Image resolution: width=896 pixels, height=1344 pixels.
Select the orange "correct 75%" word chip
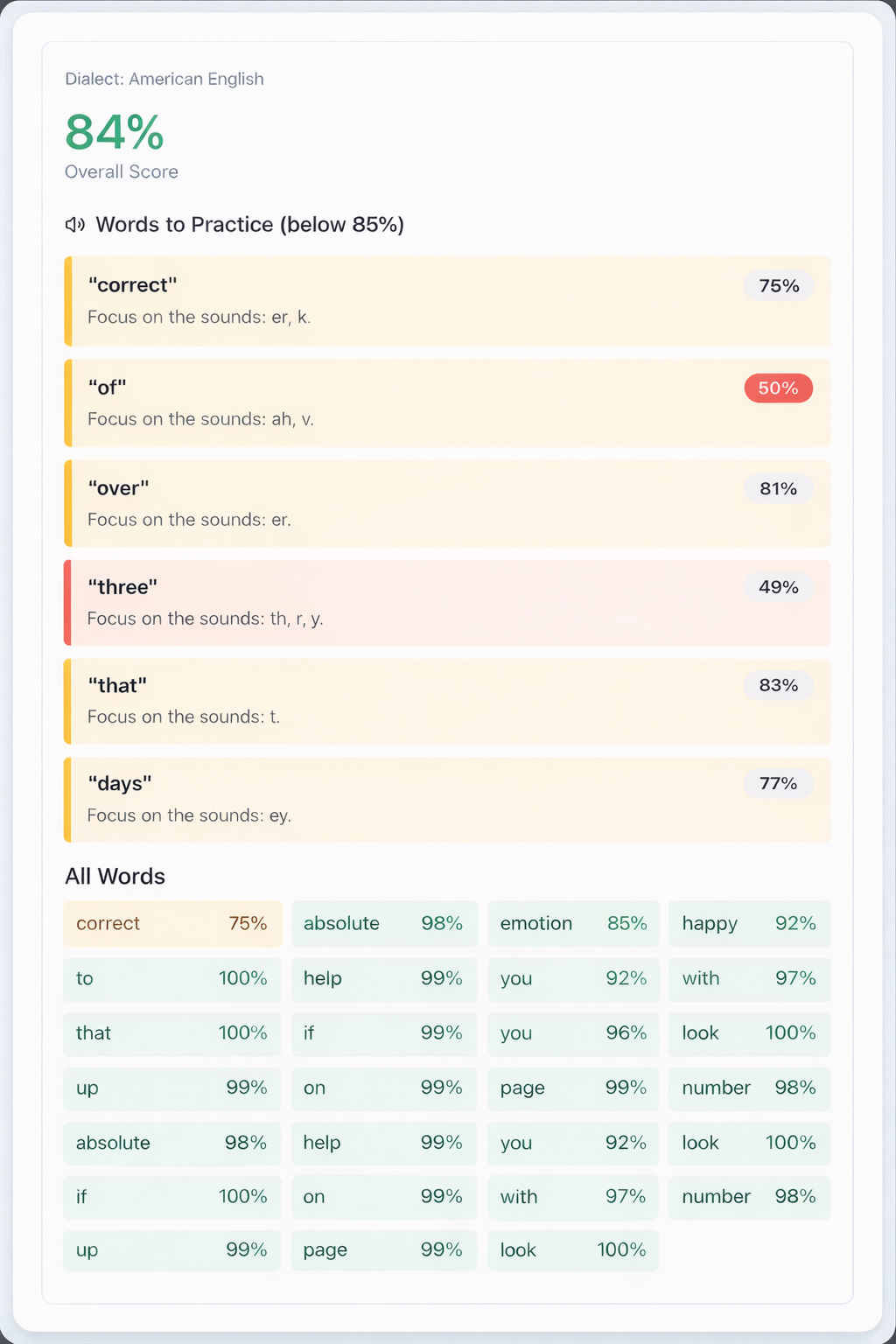pos(172,923)
